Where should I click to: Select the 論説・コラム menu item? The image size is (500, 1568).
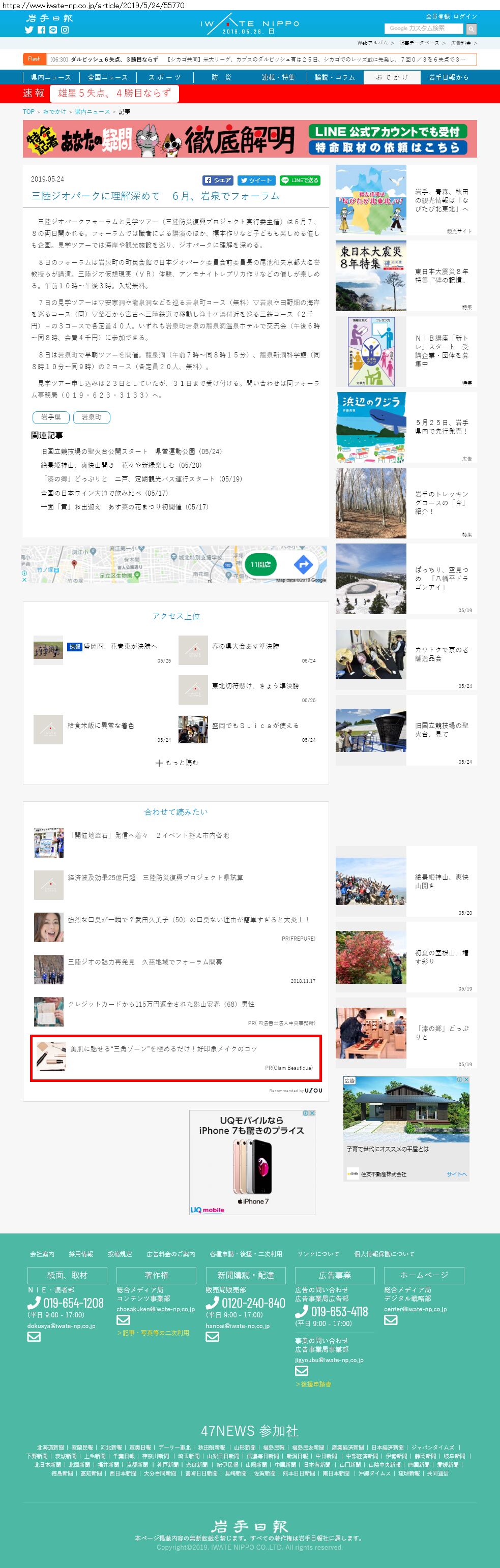(x=335, y=77)
